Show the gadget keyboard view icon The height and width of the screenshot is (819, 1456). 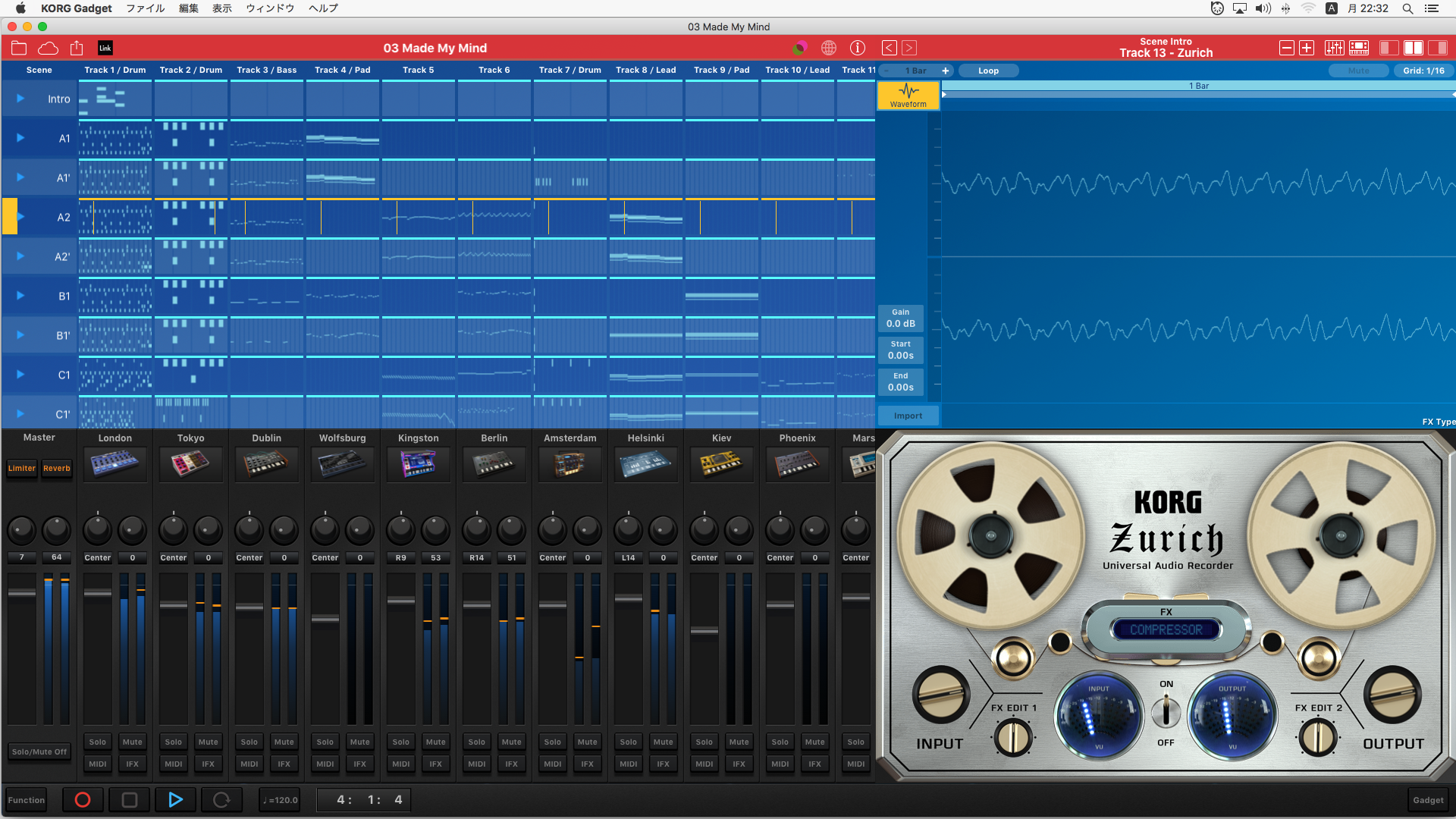[1359, 48]
